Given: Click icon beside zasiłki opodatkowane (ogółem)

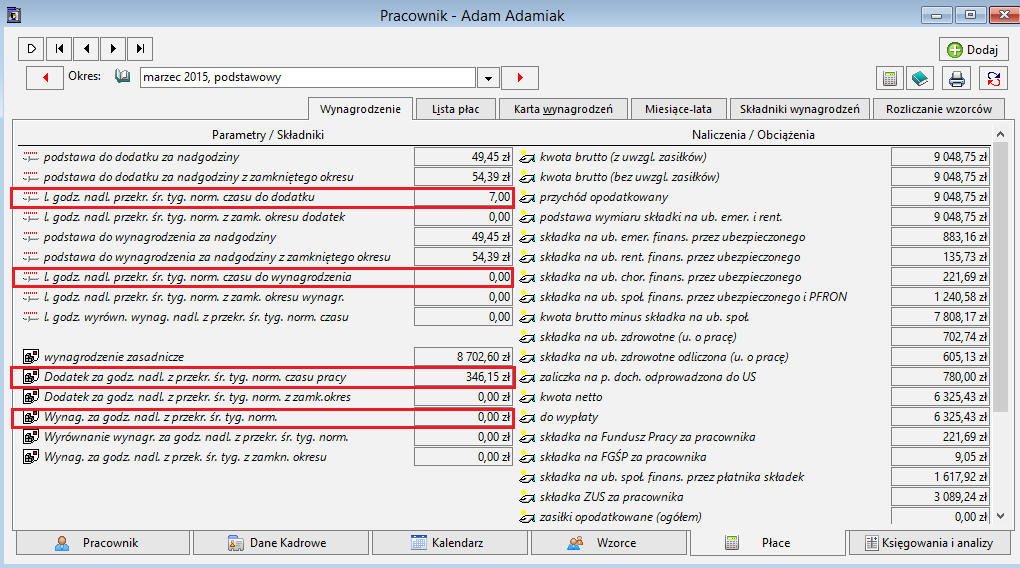Looking at the screenshot, I should [x=527, y=517].
